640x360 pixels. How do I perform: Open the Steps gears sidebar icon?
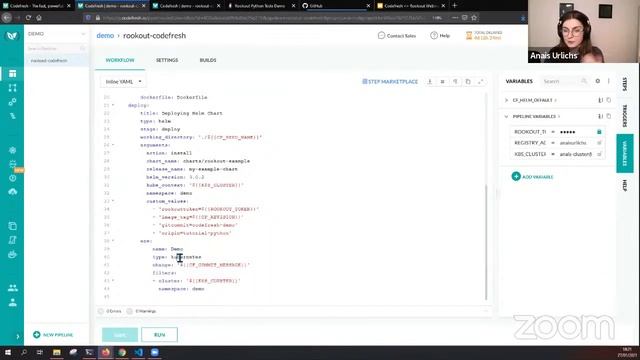(x=13, y=102)
